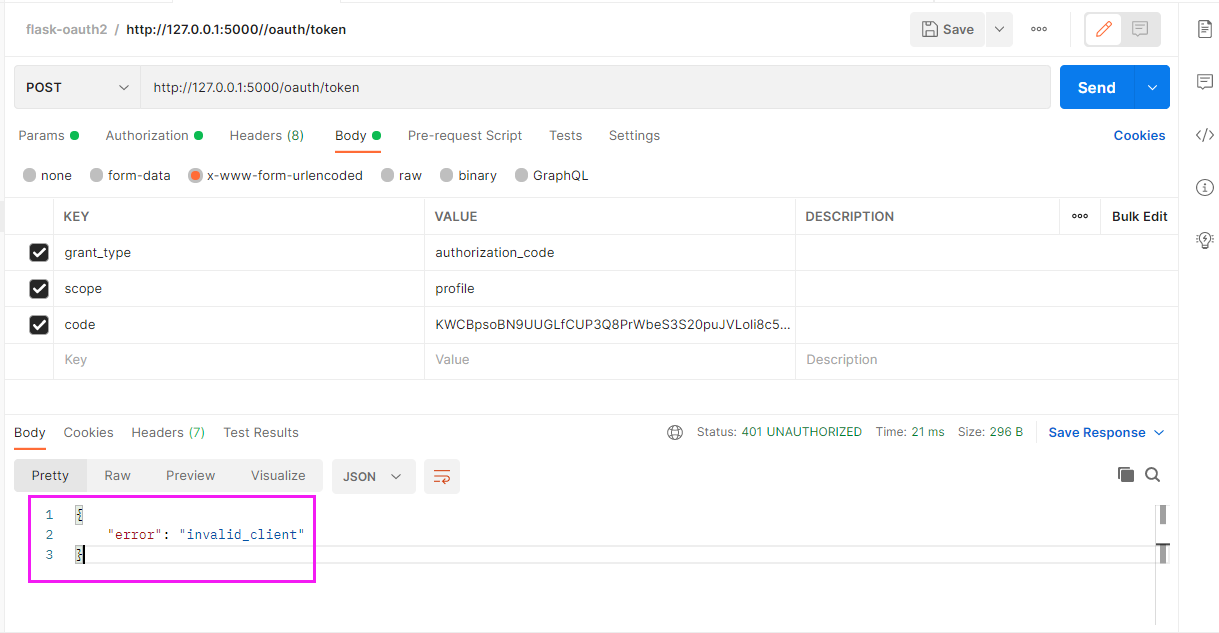Open the Pre-request Script tab
This screenshot has height=633, width=1219.
click(465, 135)
